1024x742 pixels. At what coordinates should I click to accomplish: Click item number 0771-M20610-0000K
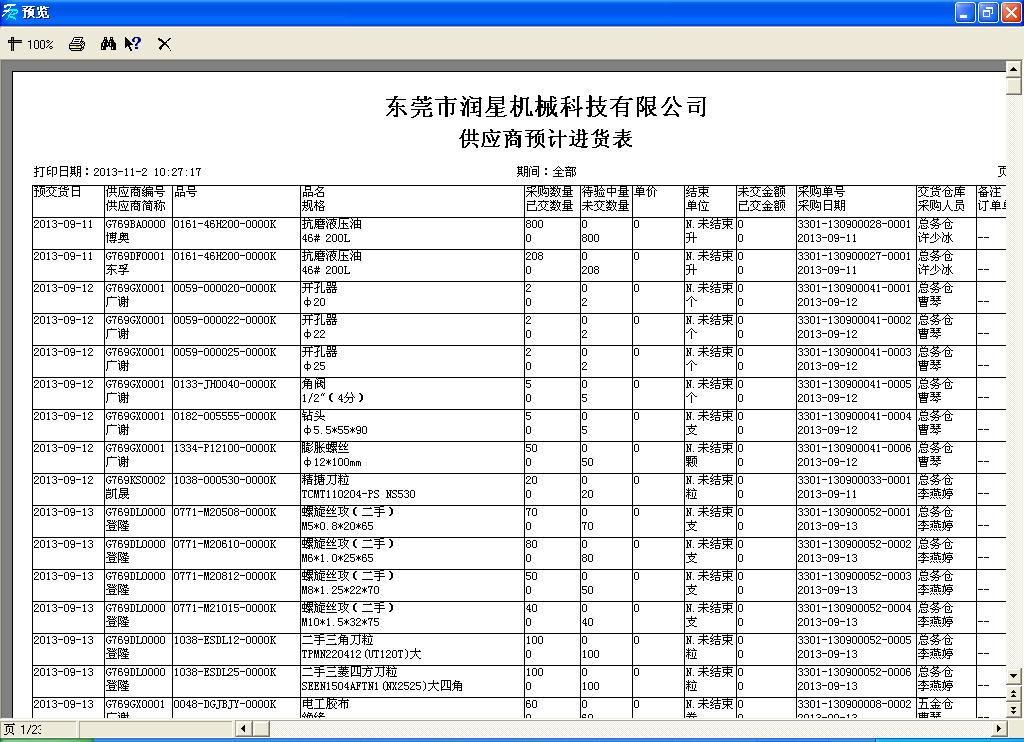click(225, 544)
